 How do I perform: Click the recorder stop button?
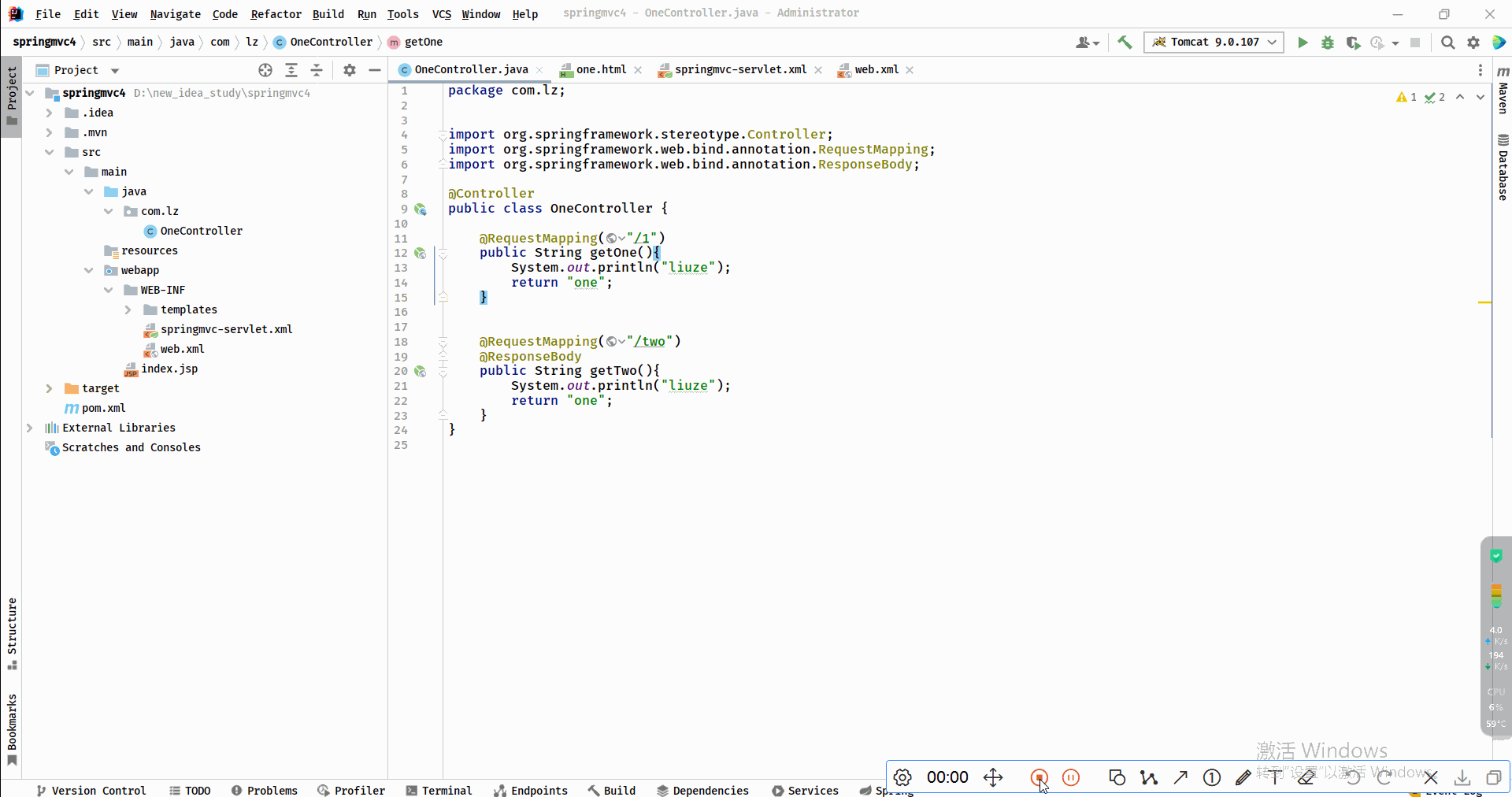point(1039,778)
